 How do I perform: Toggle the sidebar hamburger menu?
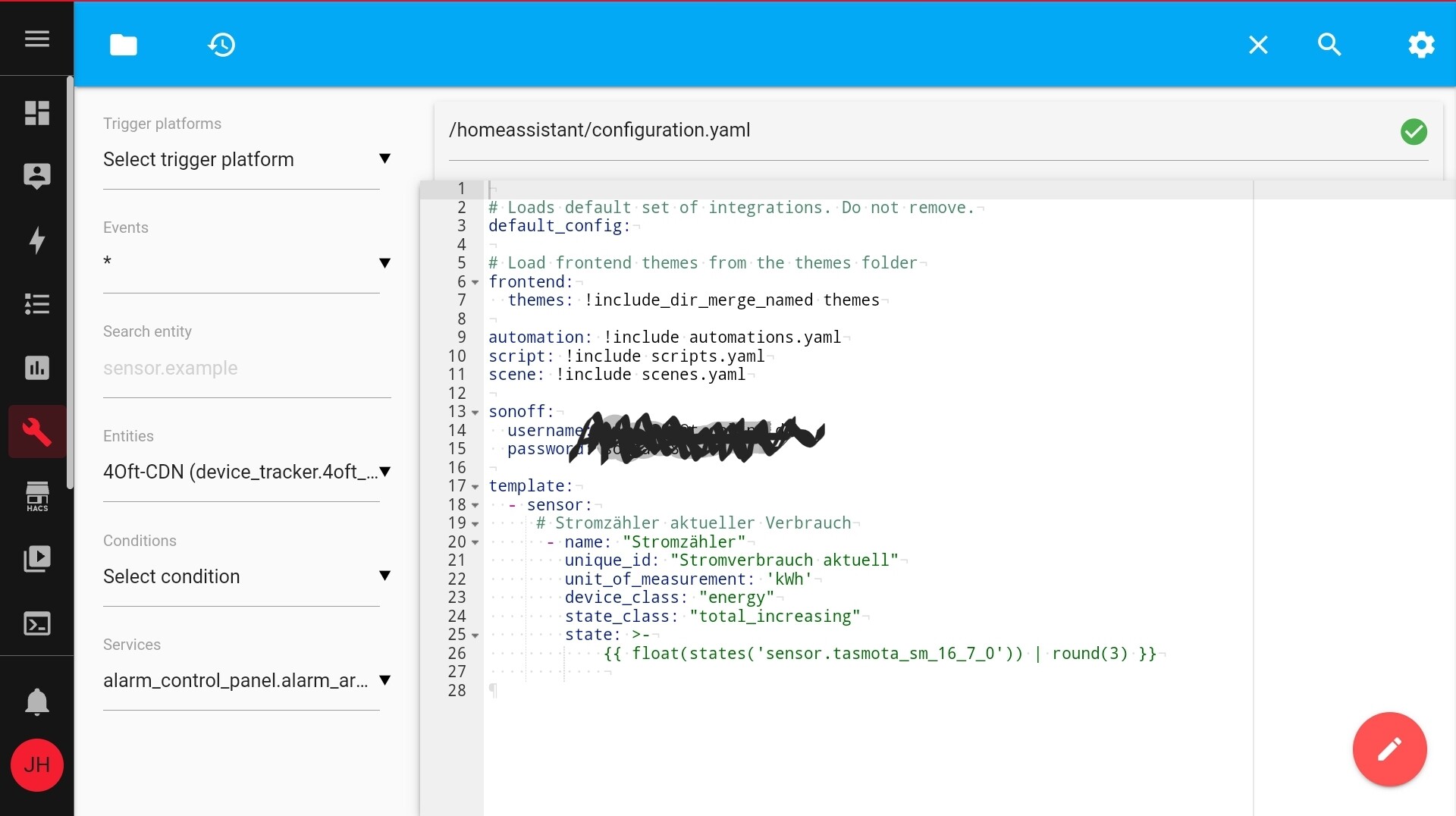(36, 39)
